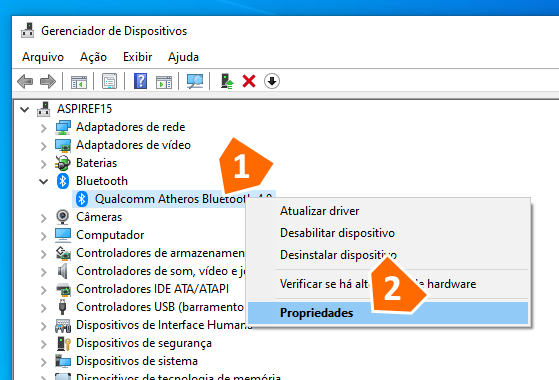Open the Arquivo menu
The image size is (559, 380).
click(x=43, y=57)
